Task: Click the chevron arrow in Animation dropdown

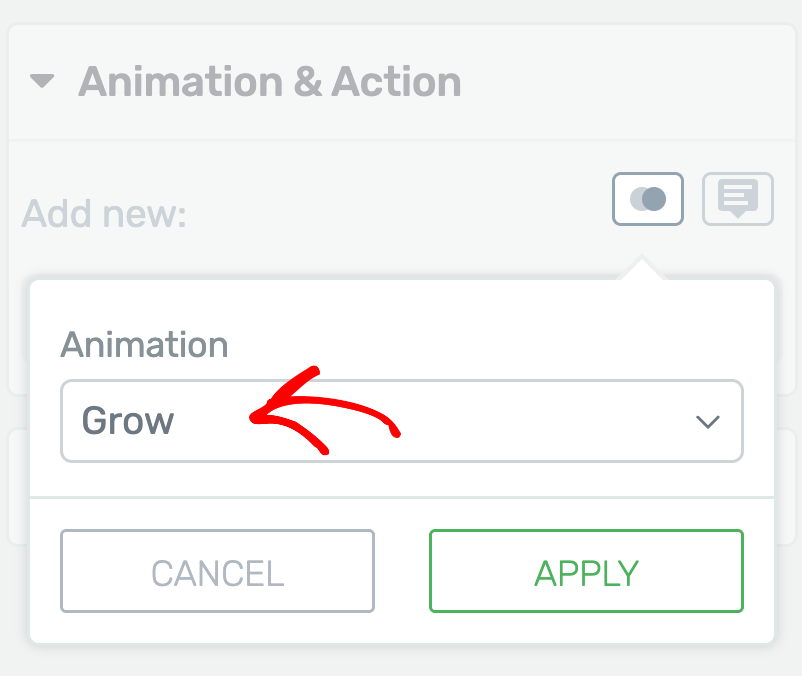Action: (708, 422)
